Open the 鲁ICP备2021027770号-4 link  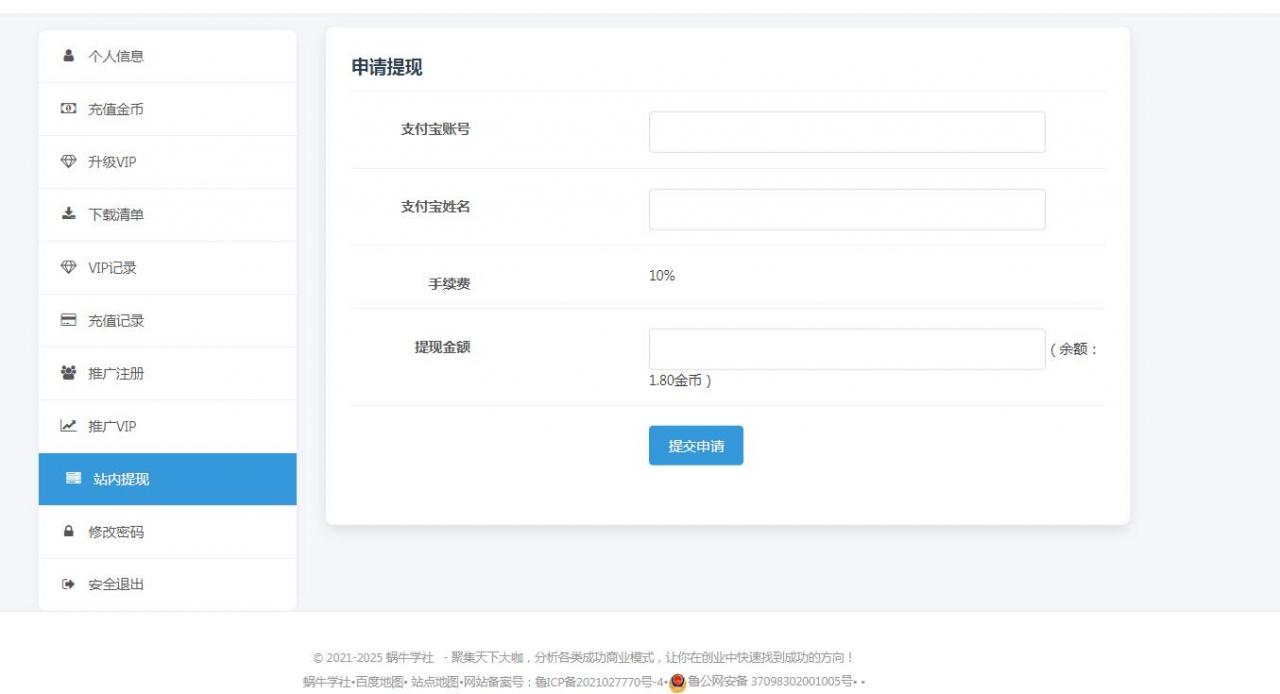point(600,682)
